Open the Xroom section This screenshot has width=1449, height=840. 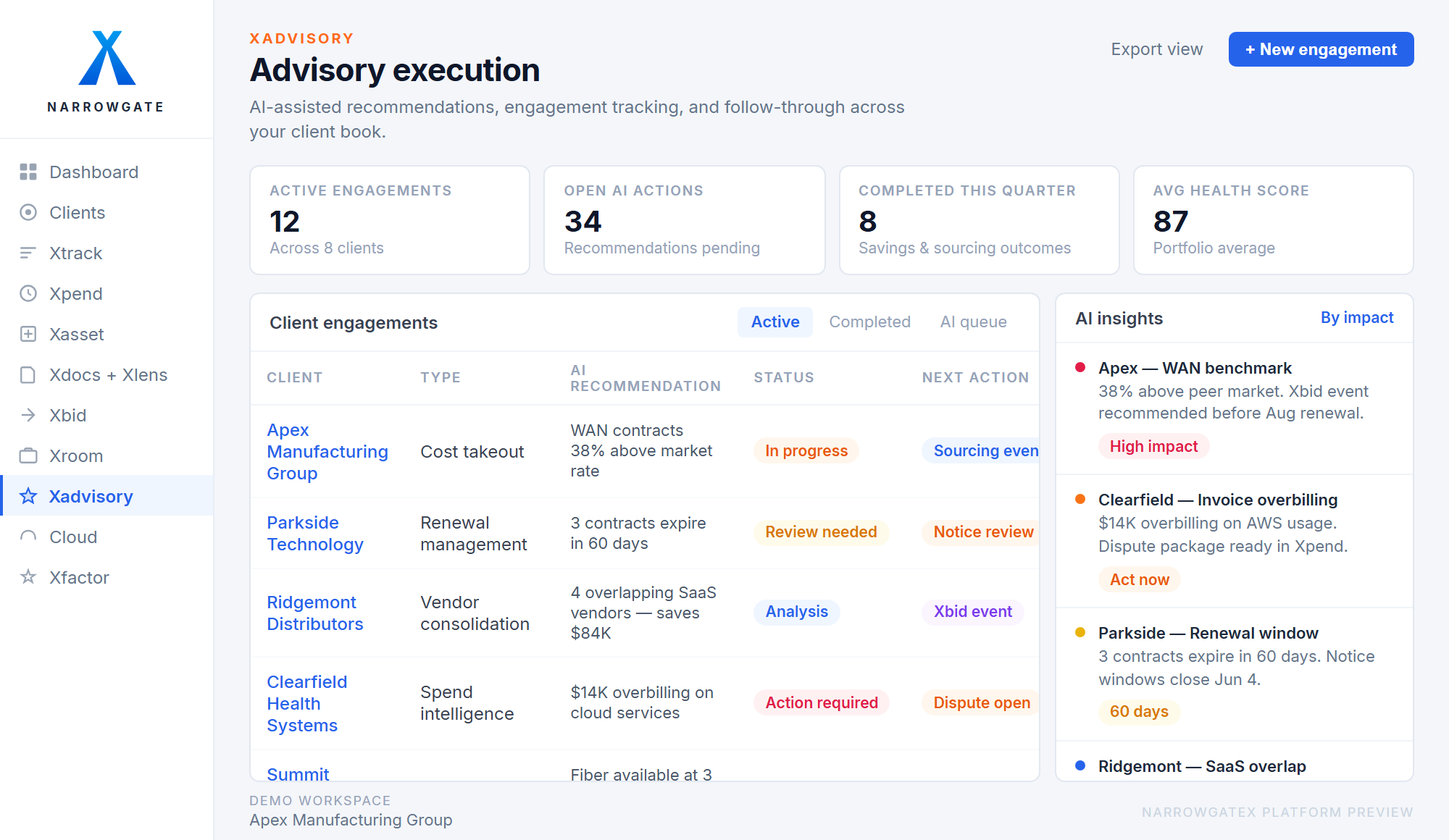(107, 456)
